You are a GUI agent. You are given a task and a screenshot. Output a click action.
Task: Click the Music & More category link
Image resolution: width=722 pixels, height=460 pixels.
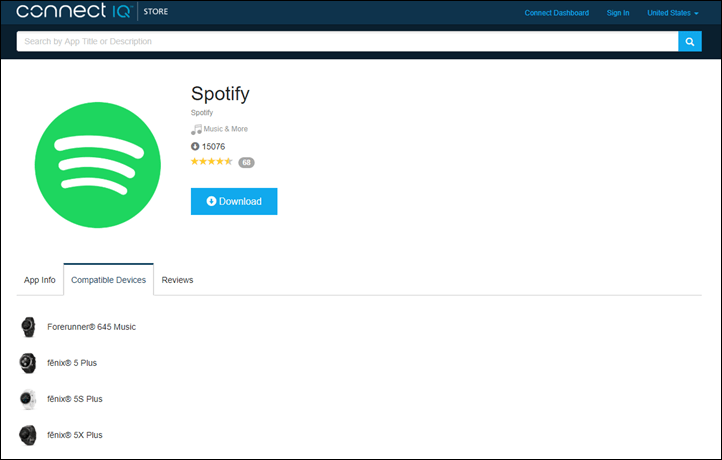coord(226,129)
